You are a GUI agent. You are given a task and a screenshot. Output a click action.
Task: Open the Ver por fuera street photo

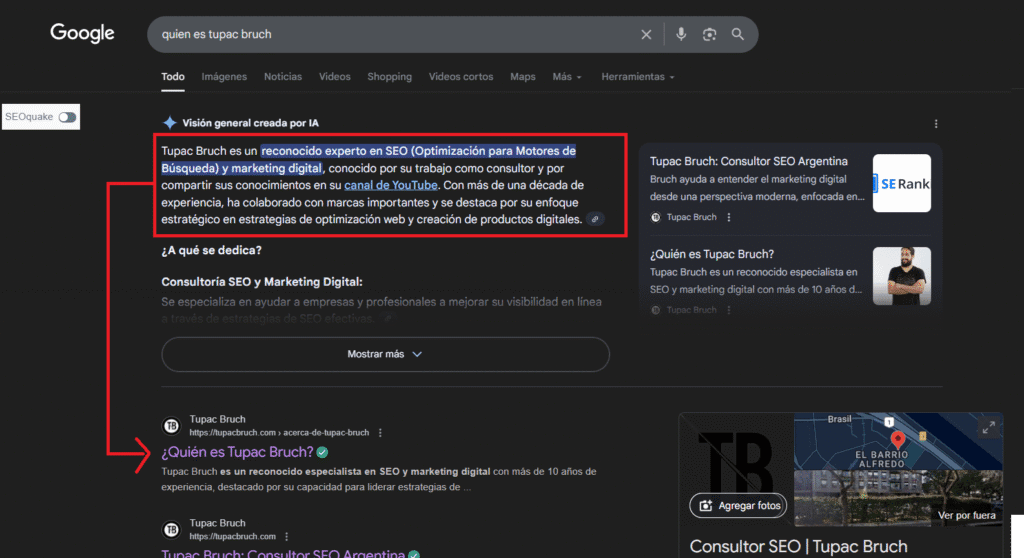(898, 498)
